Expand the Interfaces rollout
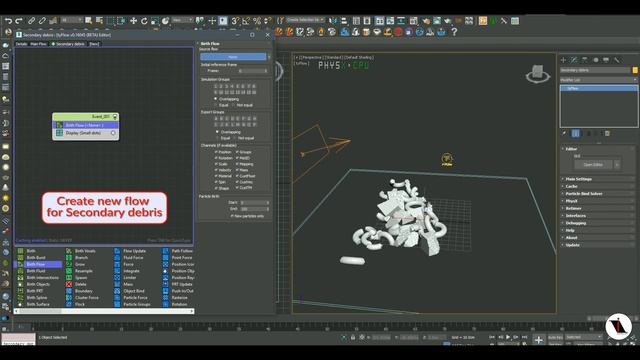 tap(598, 216)
